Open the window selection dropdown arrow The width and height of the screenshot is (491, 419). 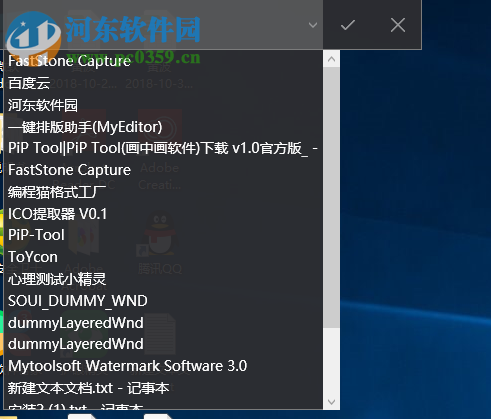click(313, 25)
